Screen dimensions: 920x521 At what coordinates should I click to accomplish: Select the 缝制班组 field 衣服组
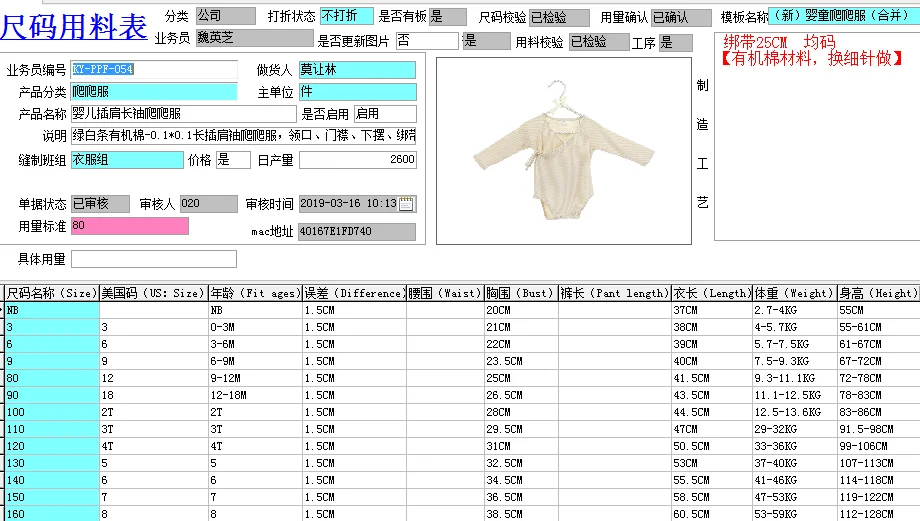tap(127, 160)
